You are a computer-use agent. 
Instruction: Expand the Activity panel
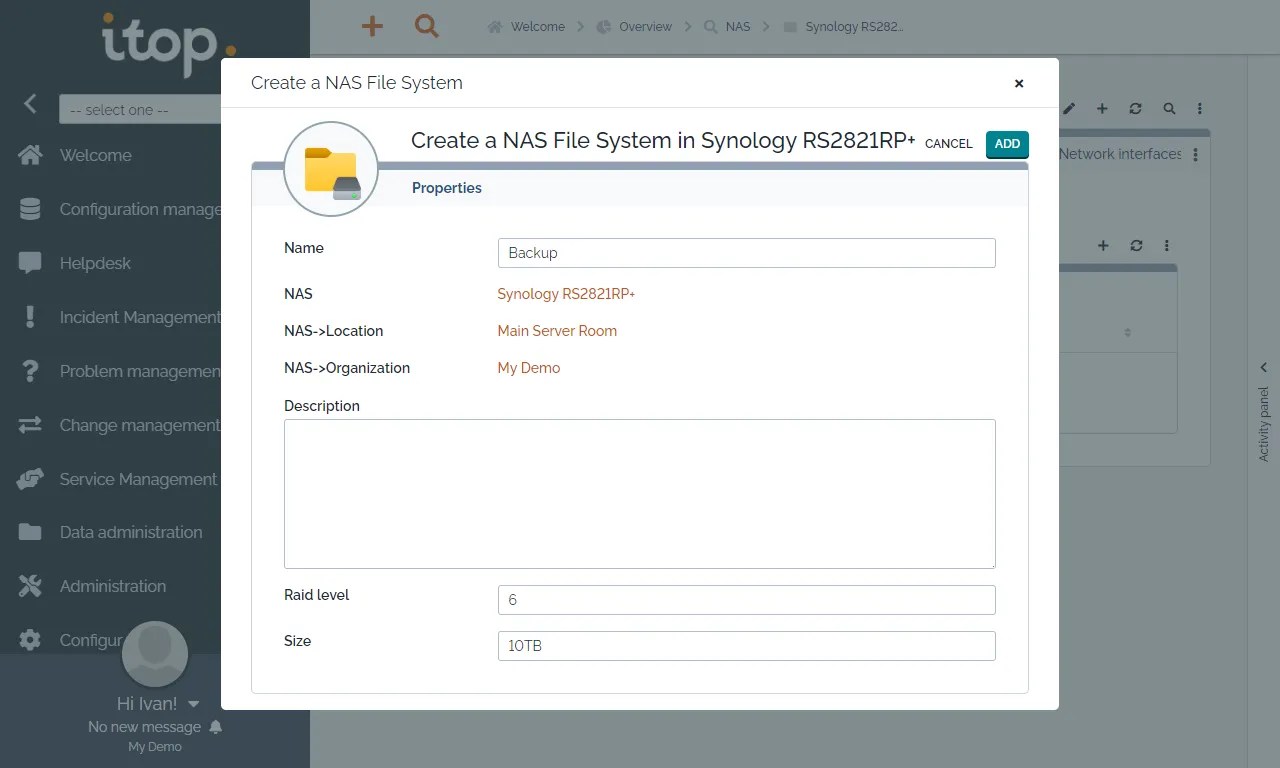(x=1264, y=368)
